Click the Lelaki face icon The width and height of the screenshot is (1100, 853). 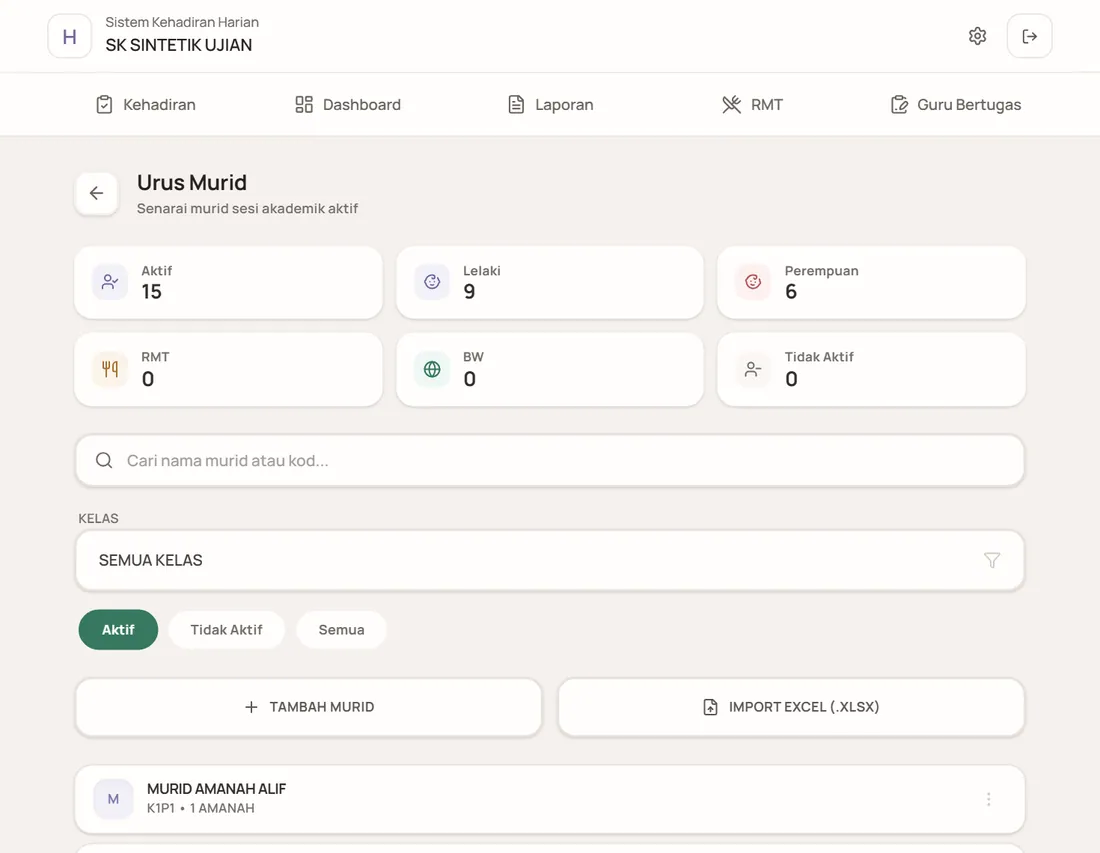tap(432, 282)
